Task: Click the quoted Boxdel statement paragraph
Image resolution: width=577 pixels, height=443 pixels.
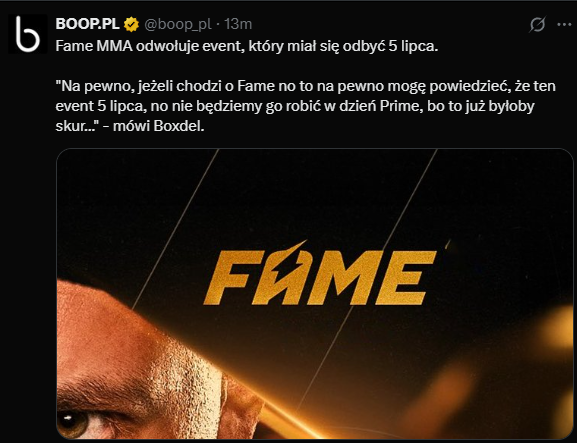Action: coord(305,106)
